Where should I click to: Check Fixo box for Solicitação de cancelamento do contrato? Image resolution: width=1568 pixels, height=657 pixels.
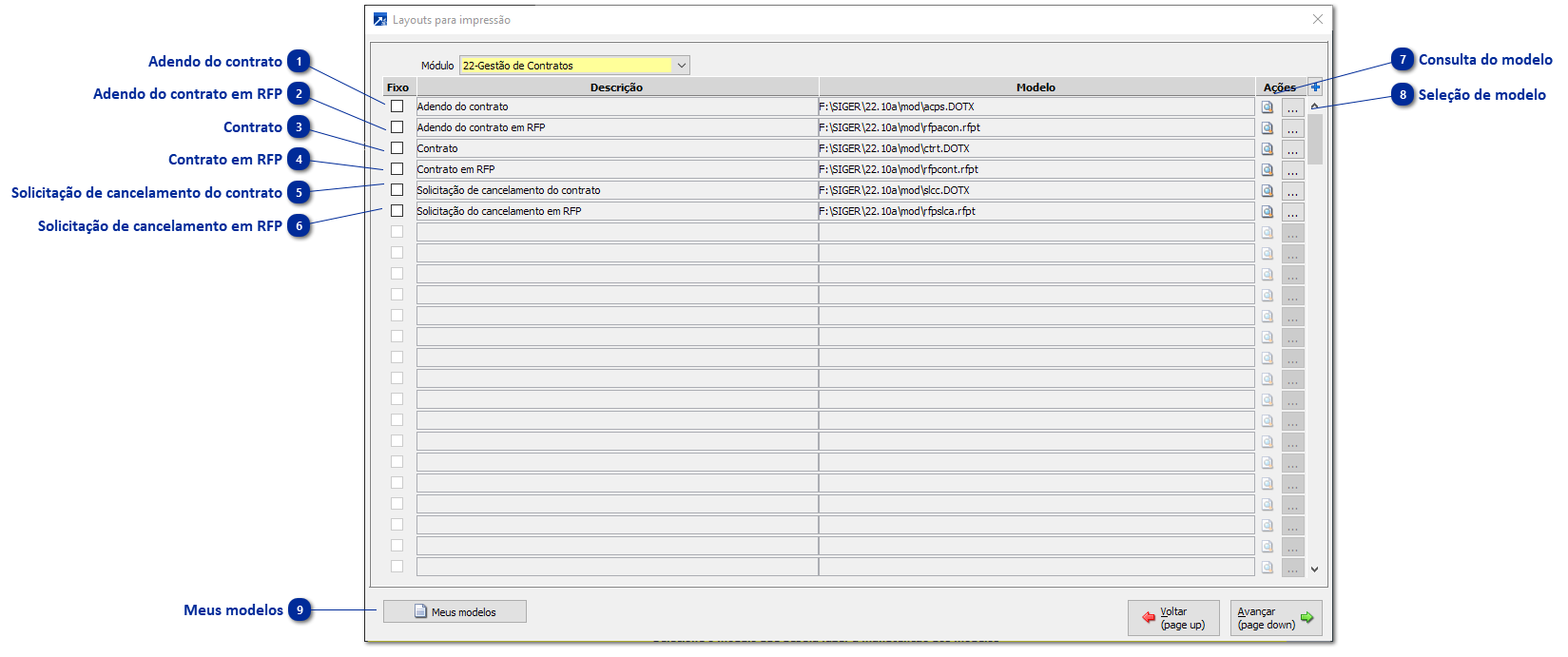point(397,190)
